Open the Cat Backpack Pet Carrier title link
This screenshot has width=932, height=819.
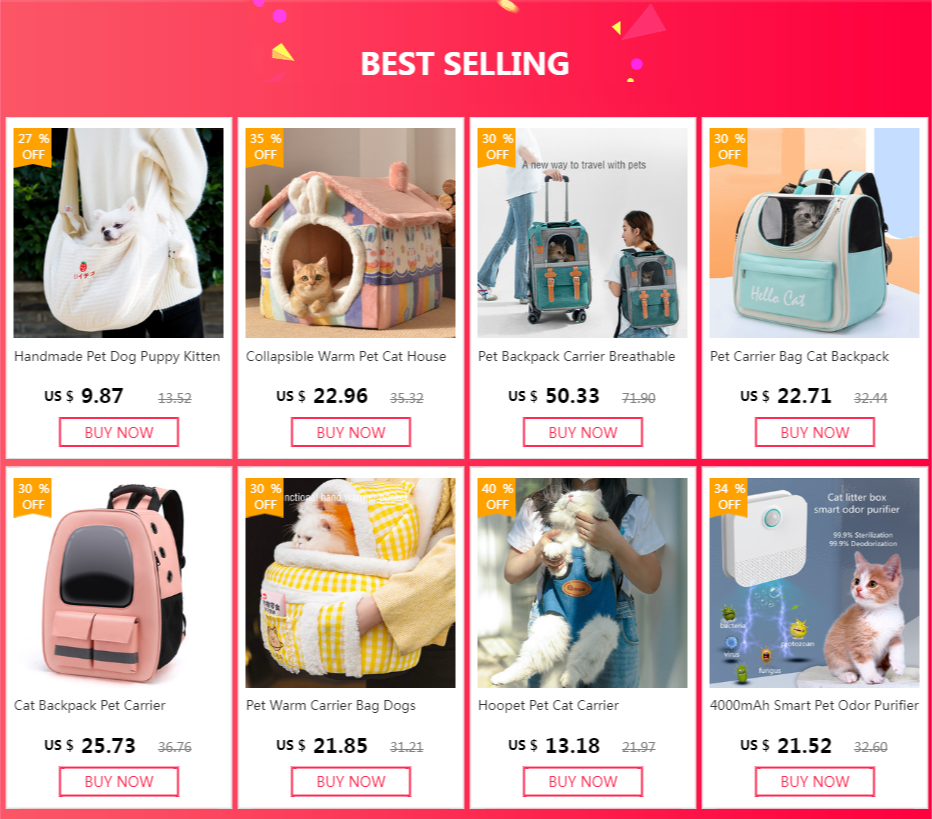90,705
